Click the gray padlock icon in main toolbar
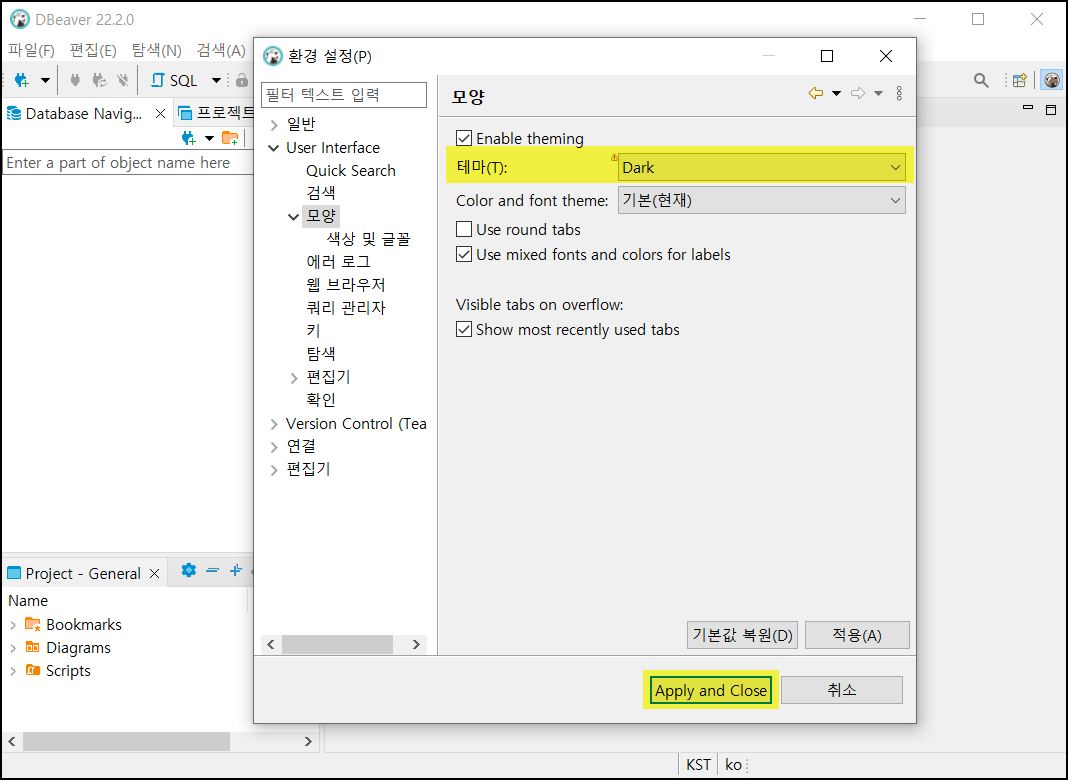This screenshot has width=1068, height=780. click(242, 80)
